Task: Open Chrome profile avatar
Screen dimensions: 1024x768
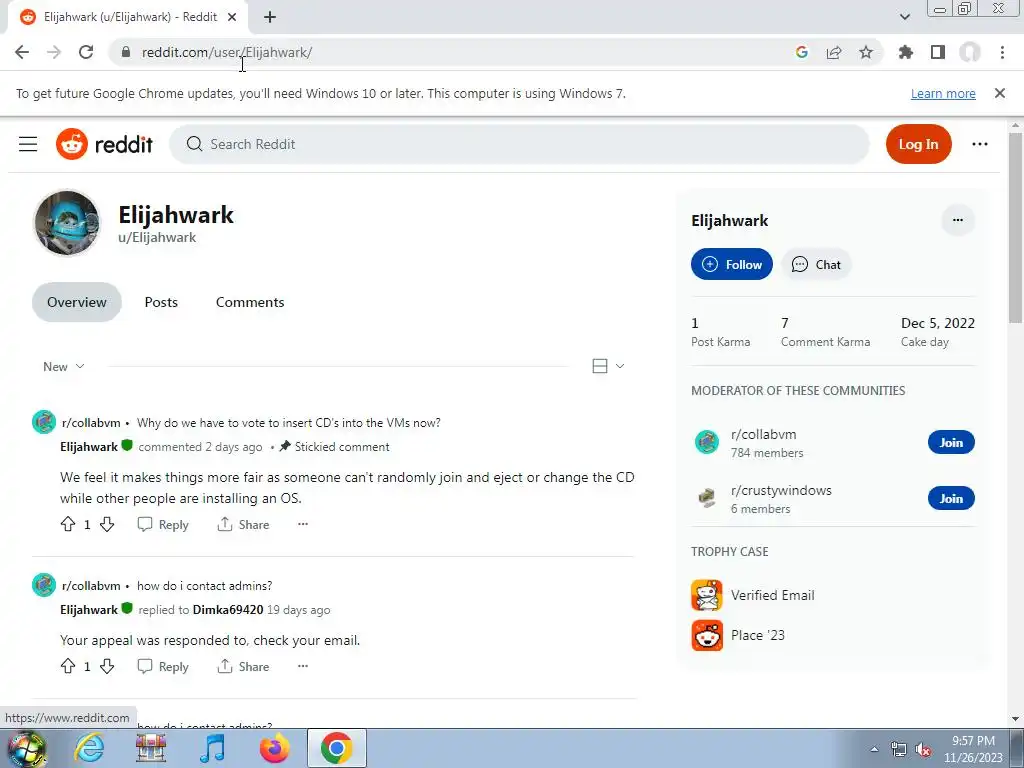Action: [970, 52]
